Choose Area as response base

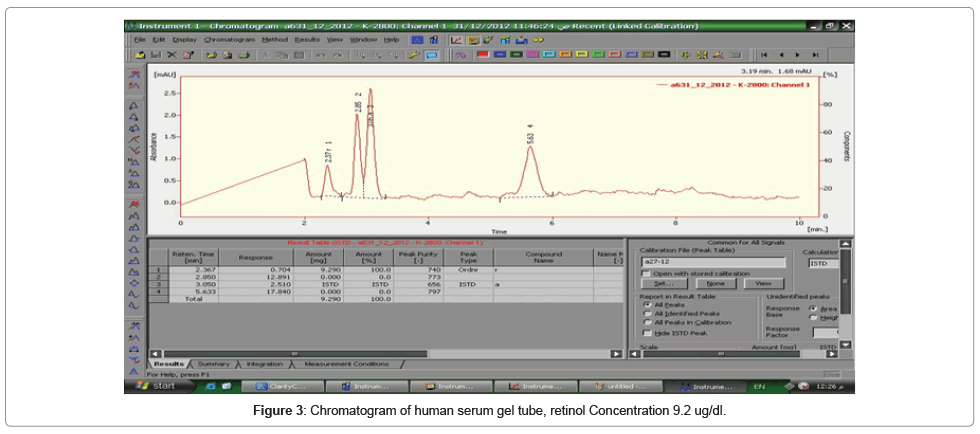click(x=812, y=308)
